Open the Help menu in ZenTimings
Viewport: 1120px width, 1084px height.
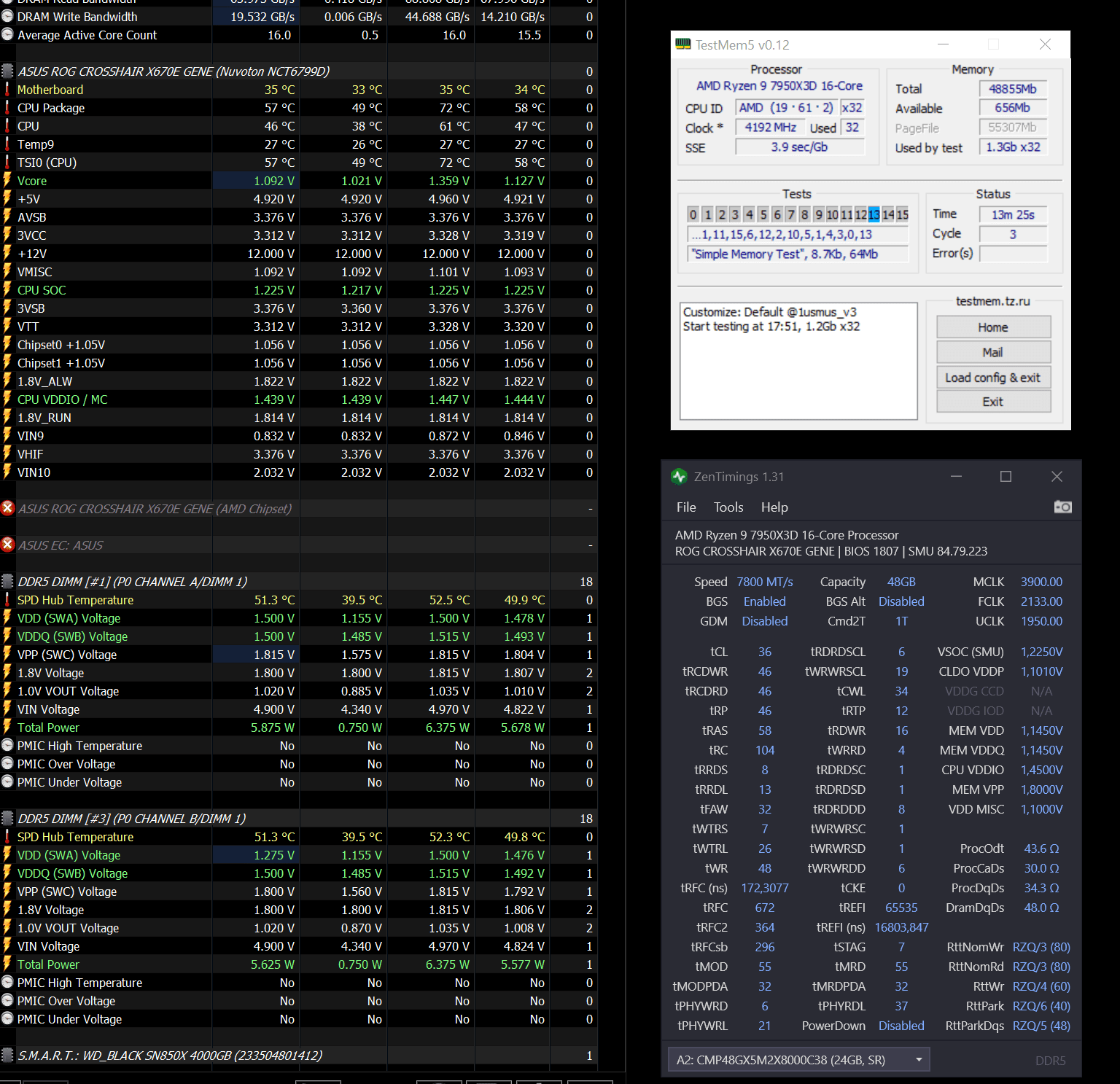[x=774, y=507]
